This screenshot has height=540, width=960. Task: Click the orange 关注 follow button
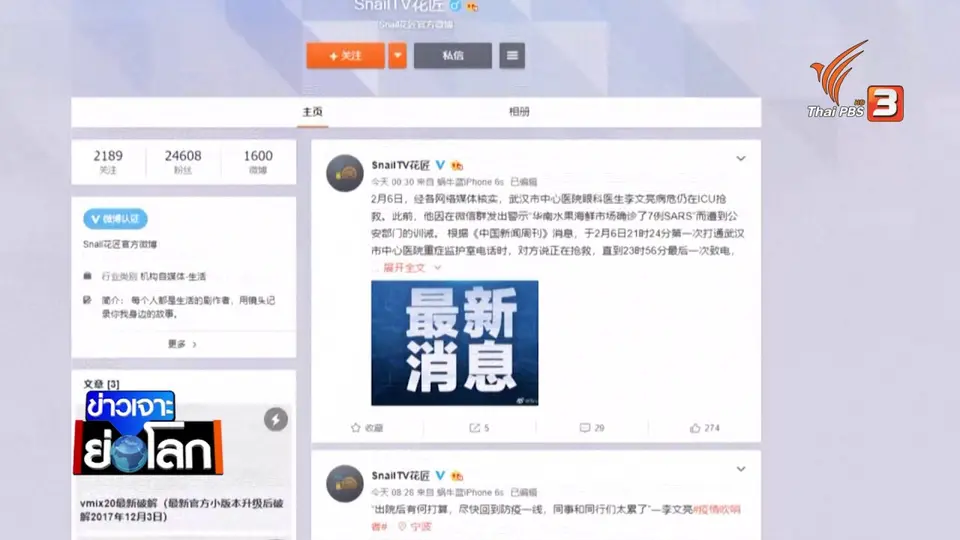click(345, 56)
